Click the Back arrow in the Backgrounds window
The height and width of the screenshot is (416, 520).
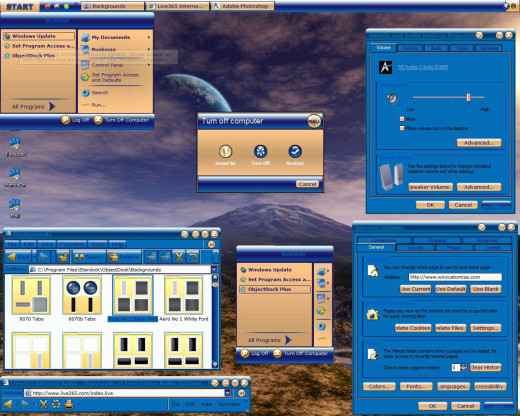tap(18, 257)
